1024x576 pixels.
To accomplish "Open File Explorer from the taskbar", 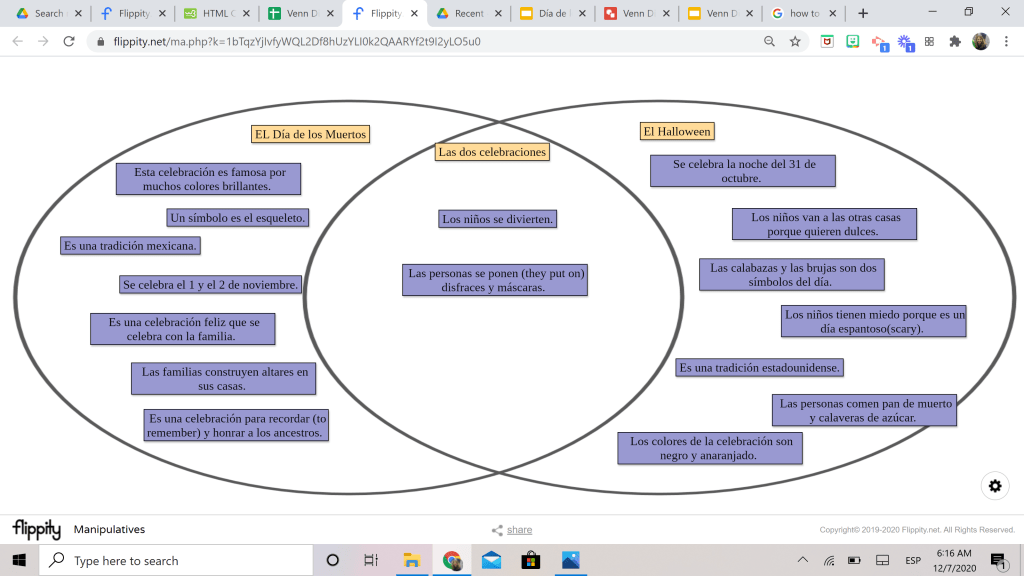I will [411, 560].
